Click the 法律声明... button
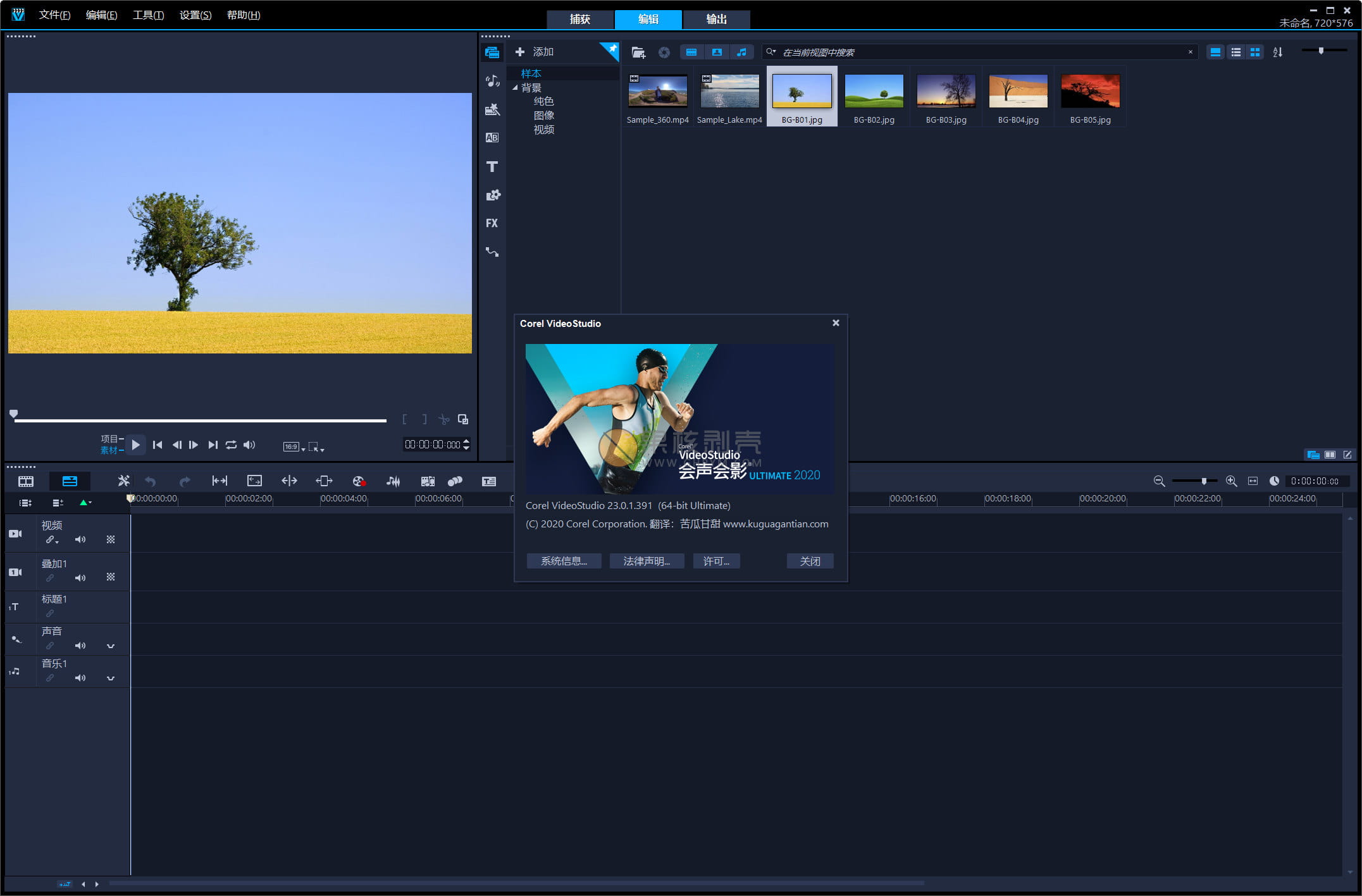This screenshot has height=896, width=1362. click(647, 561)
